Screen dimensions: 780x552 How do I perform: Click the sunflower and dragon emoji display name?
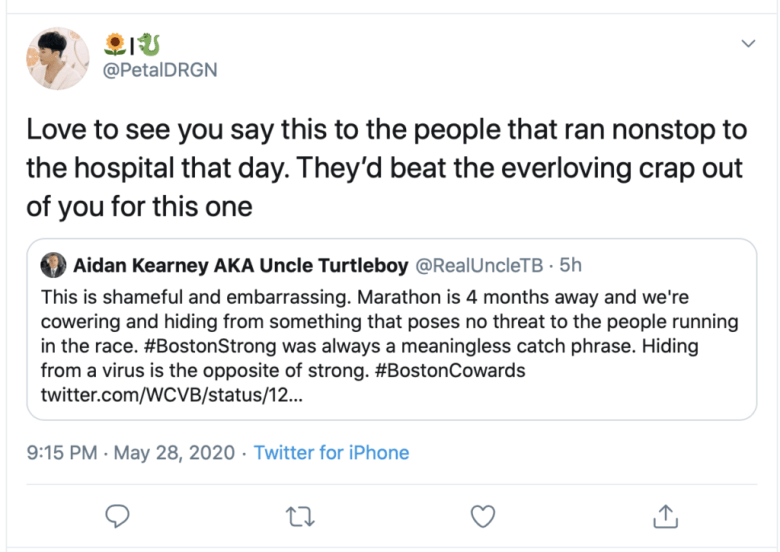133,45
